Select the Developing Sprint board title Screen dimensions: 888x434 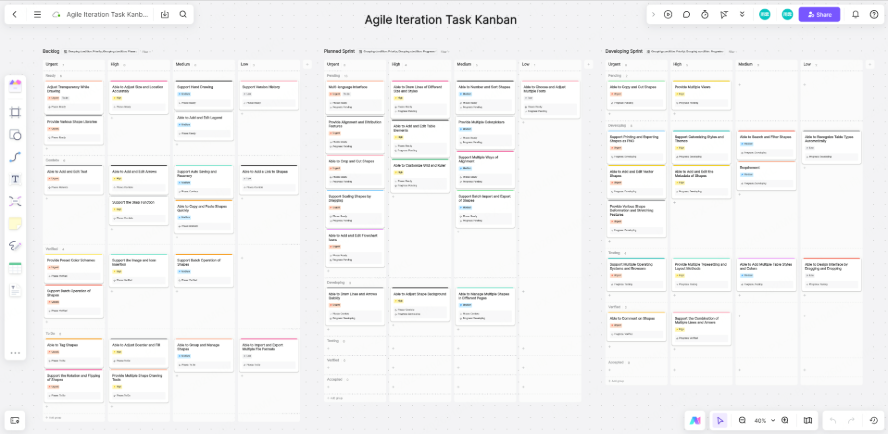[x=624, y=51]
